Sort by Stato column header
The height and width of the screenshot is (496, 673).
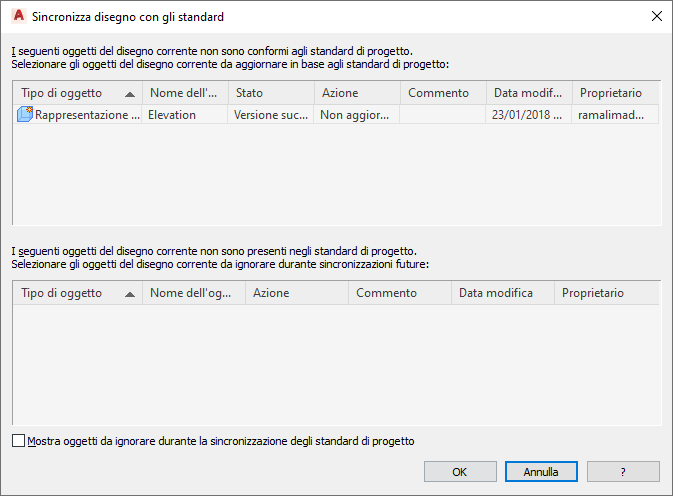270,93
